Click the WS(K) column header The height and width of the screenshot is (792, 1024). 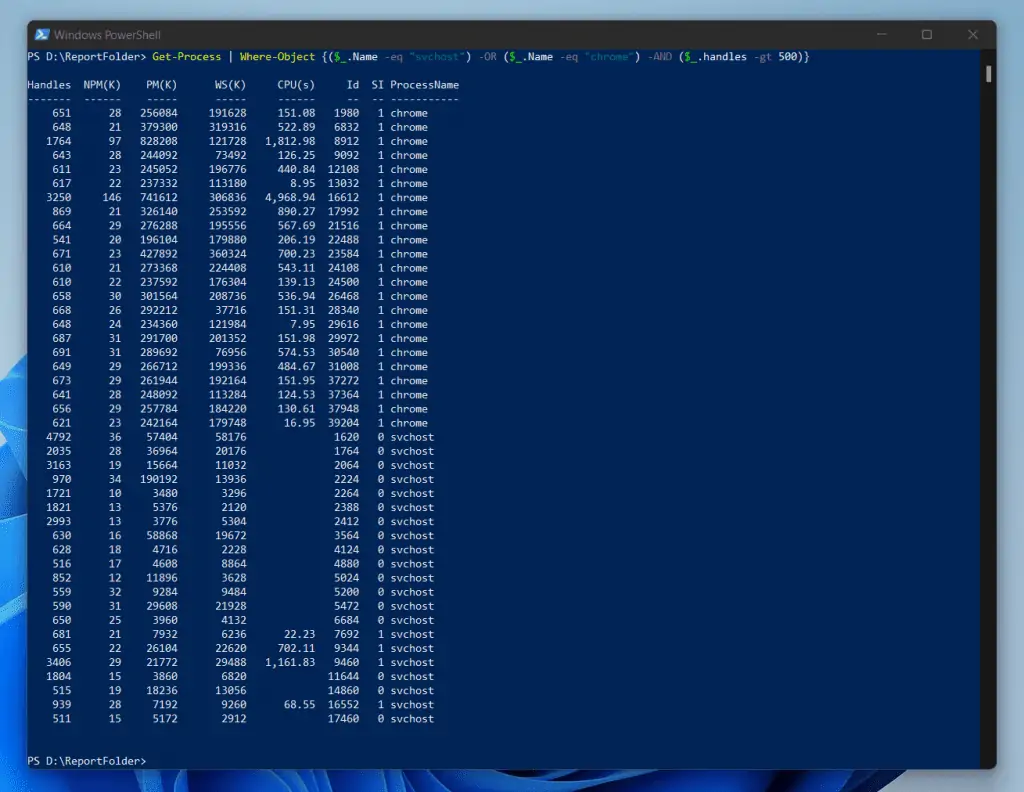(230, 85)
